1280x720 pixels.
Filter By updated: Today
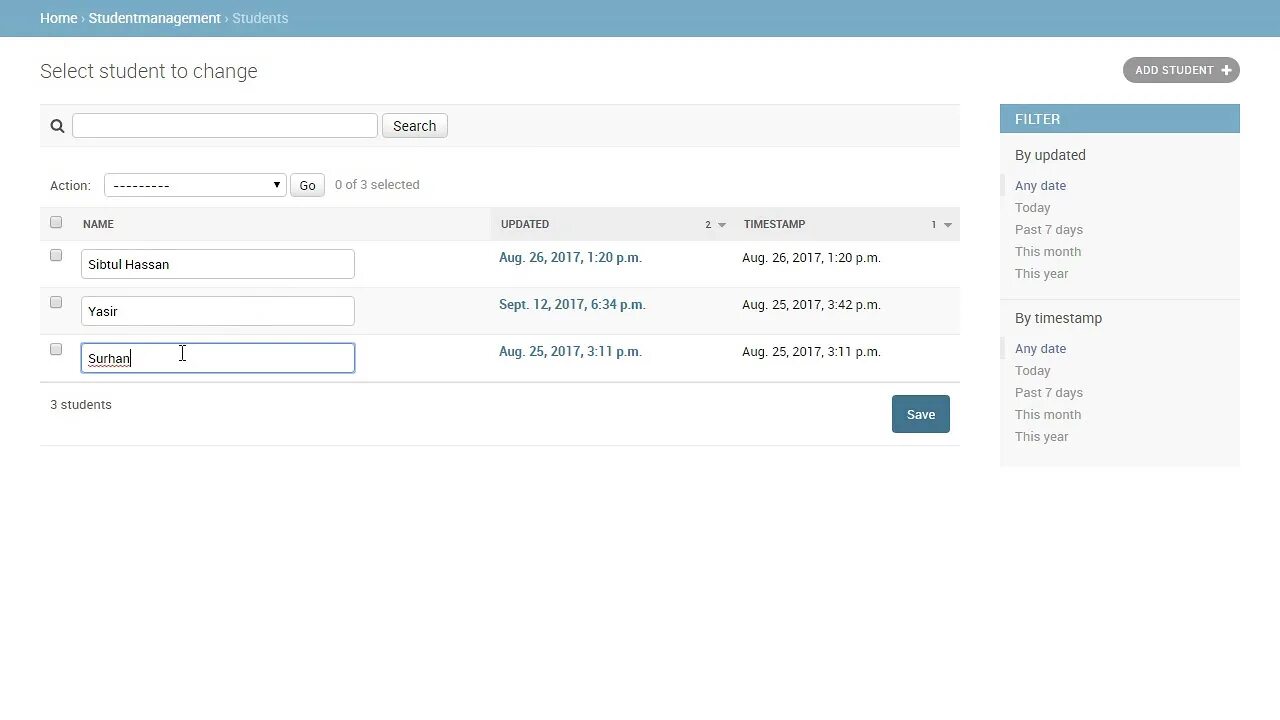[1032, 207]
